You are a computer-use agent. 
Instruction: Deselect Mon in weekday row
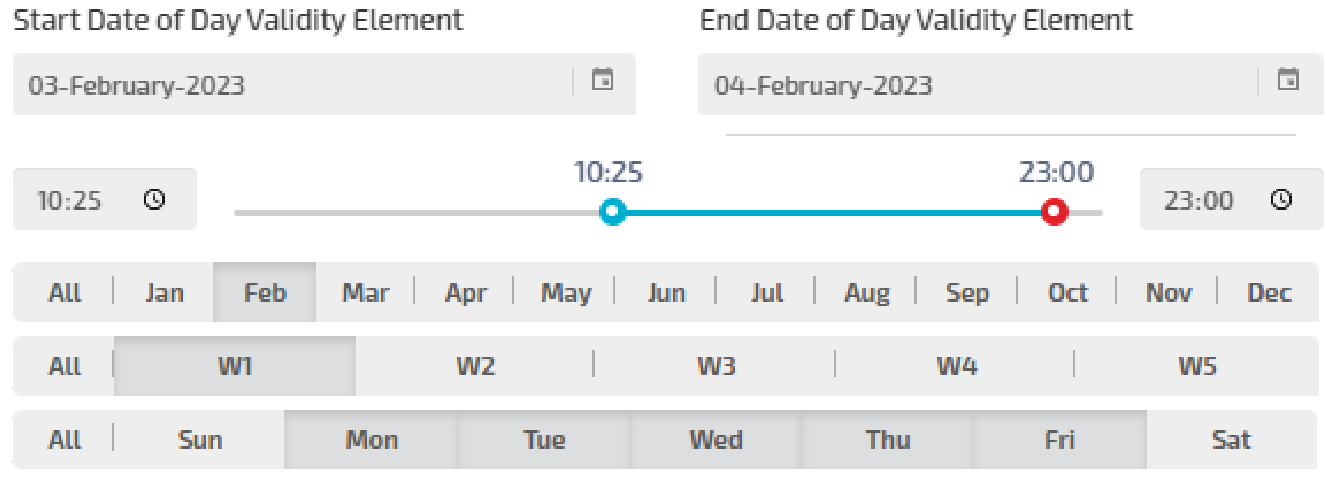(372, 440)
